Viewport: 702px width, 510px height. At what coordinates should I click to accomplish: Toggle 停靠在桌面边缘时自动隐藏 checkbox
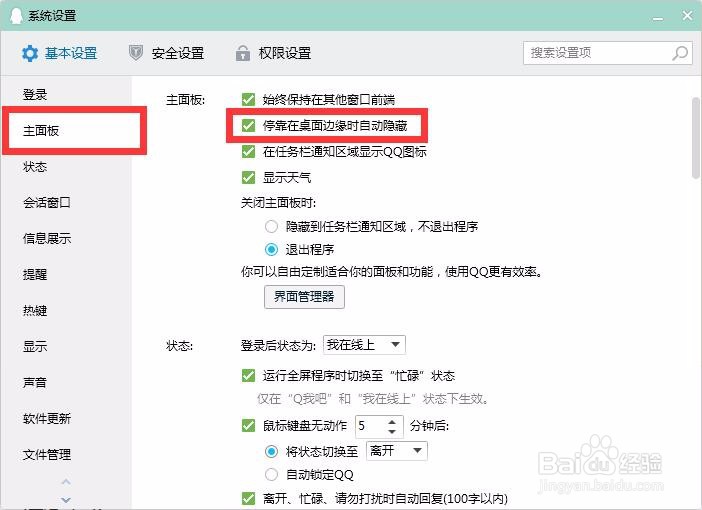(248, 125)
